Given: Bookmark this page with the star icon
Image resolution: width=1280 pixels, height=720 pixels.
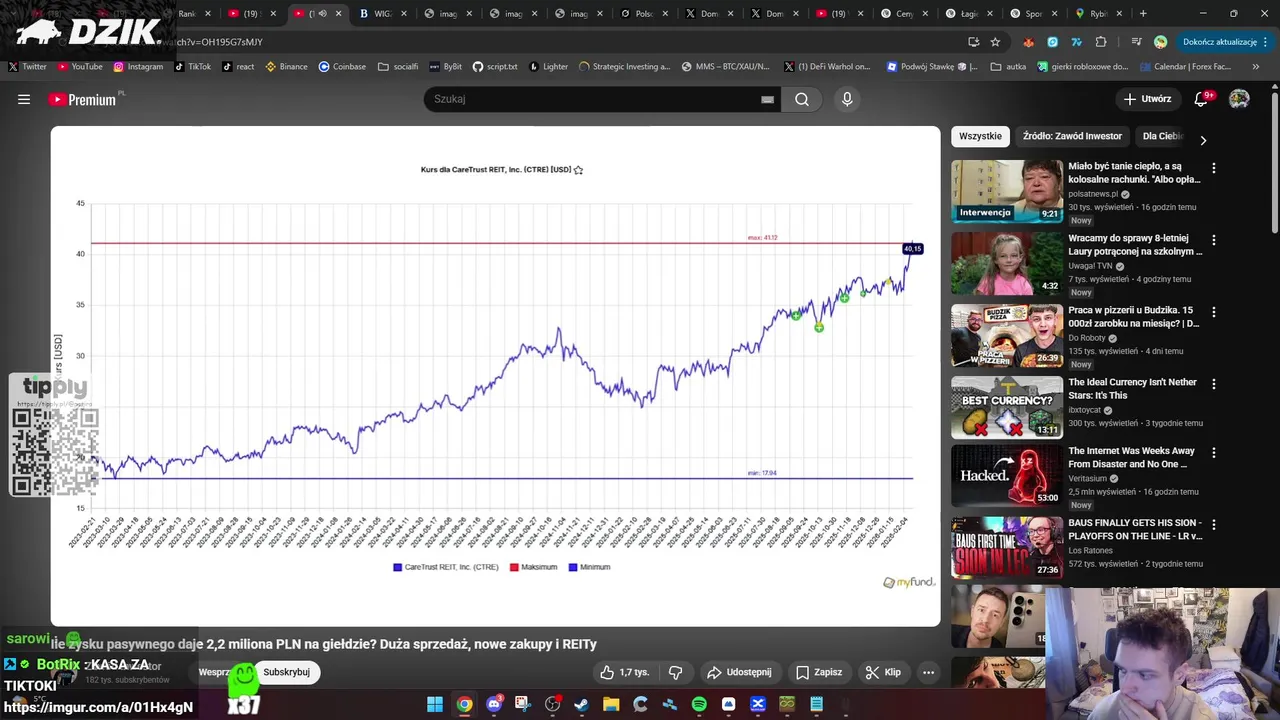Looking at the screenshot, I should pyautogui.click(x=995, y=42).
